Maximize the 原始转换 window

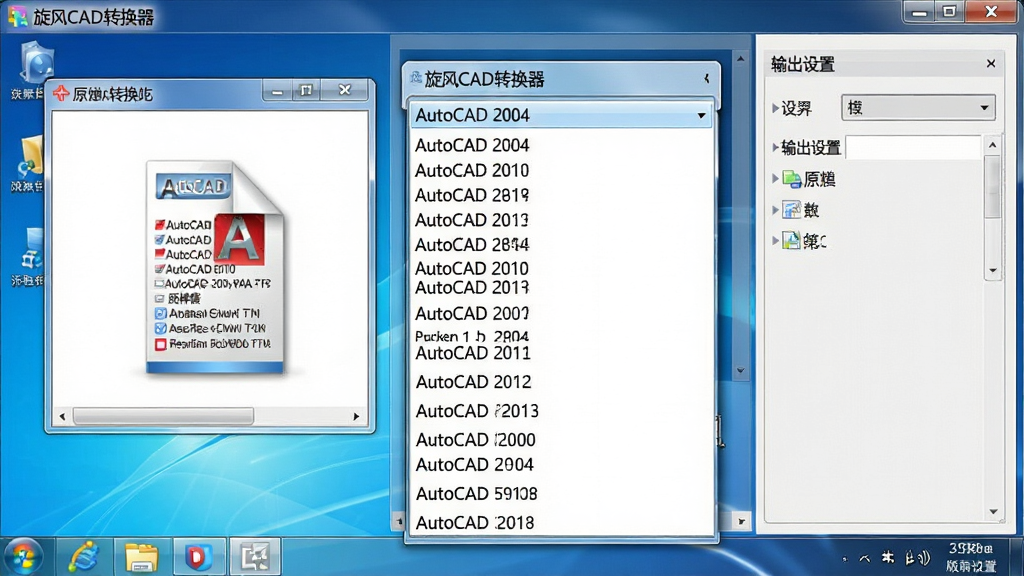(306, 90)
